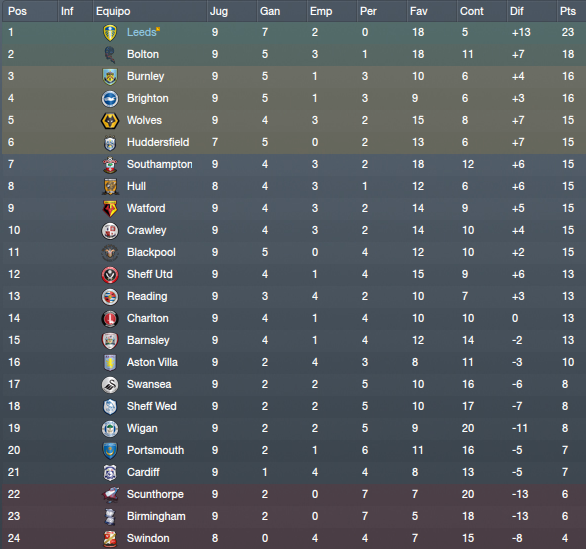586x549 pixels.
Task: Select the Charlton club badge
Action: 110,318
